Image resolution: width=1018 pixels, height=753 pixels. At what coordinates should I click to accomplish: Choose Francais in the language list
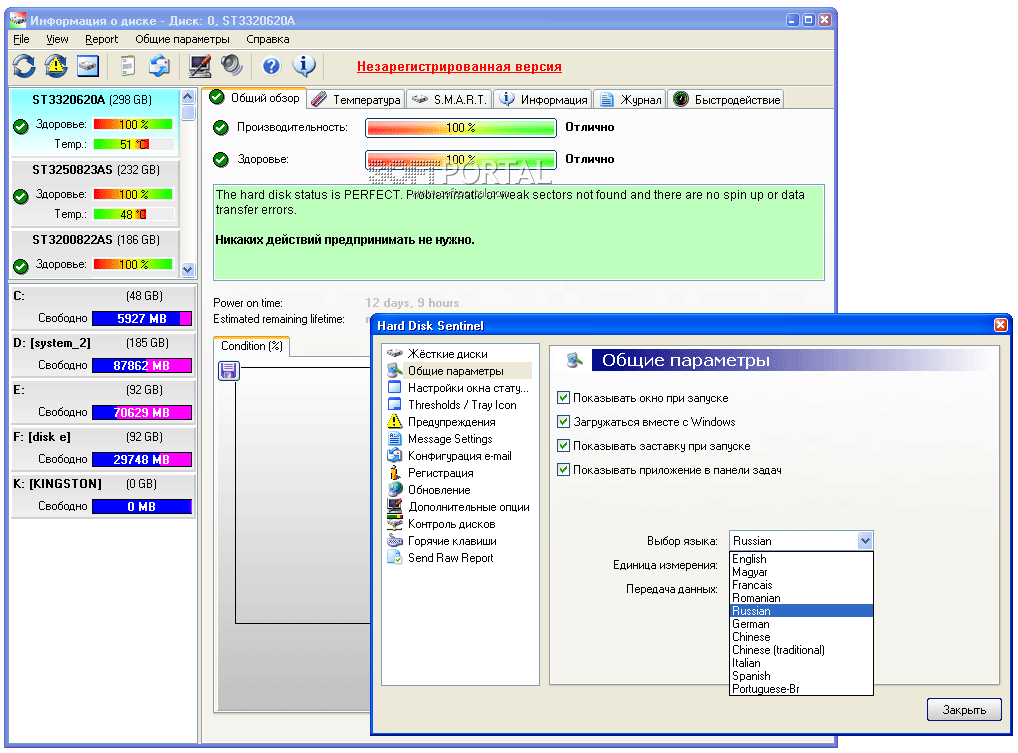pos(801,585)
